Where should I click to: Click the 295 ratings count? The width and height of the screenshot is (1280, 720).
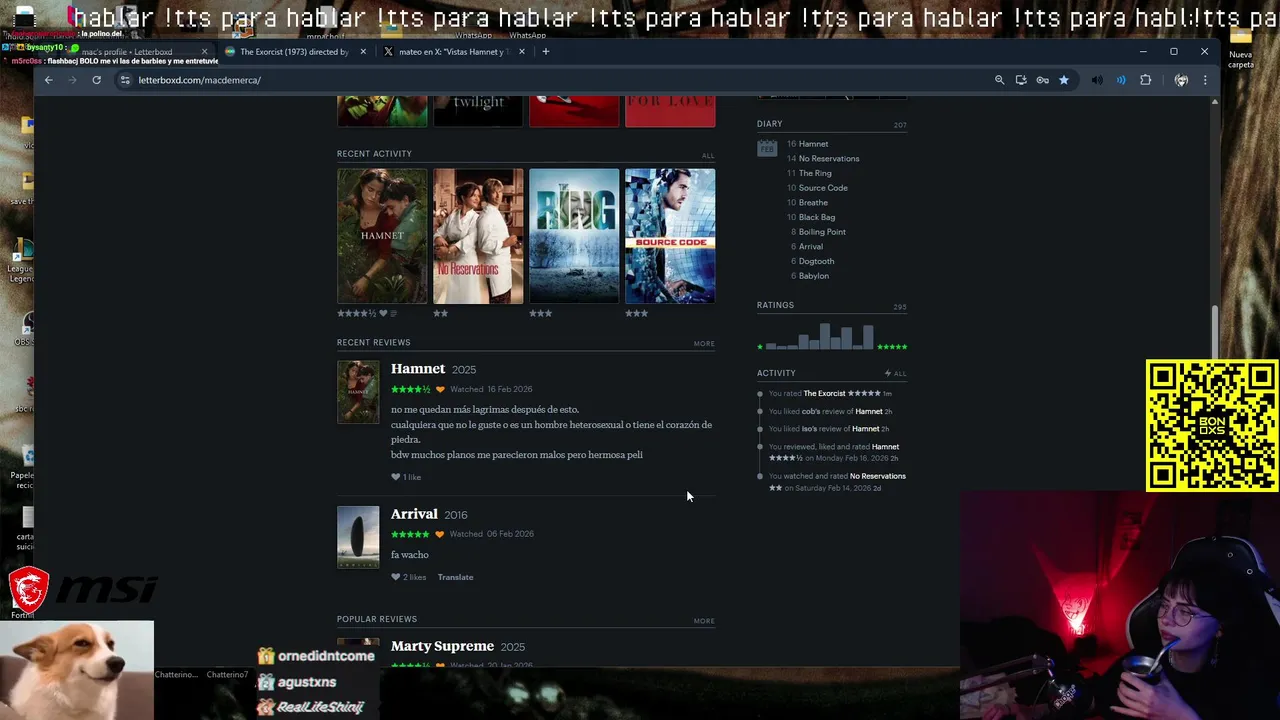pyautogui.click(x=900, y=307)
